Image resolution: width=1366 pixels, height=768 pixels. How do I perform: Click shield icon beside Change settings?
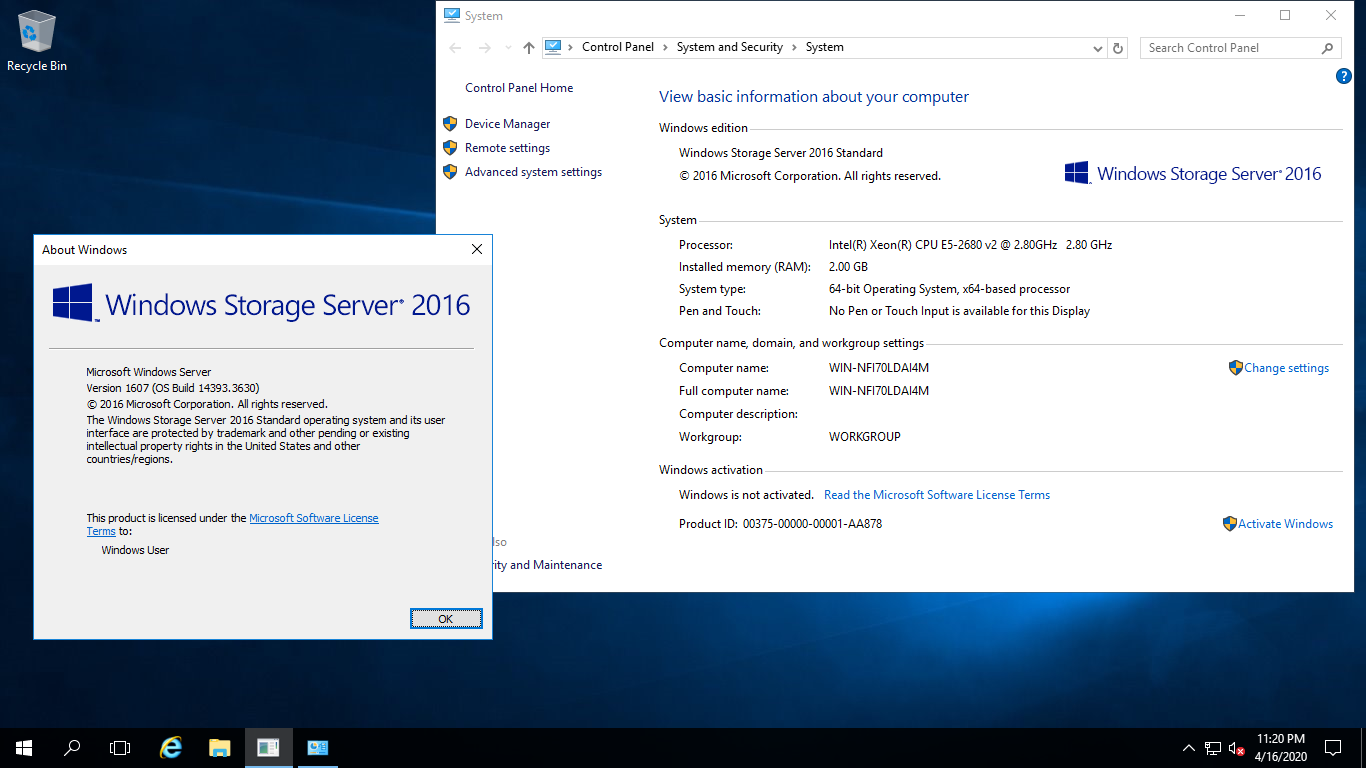[x=1235, y=368]
